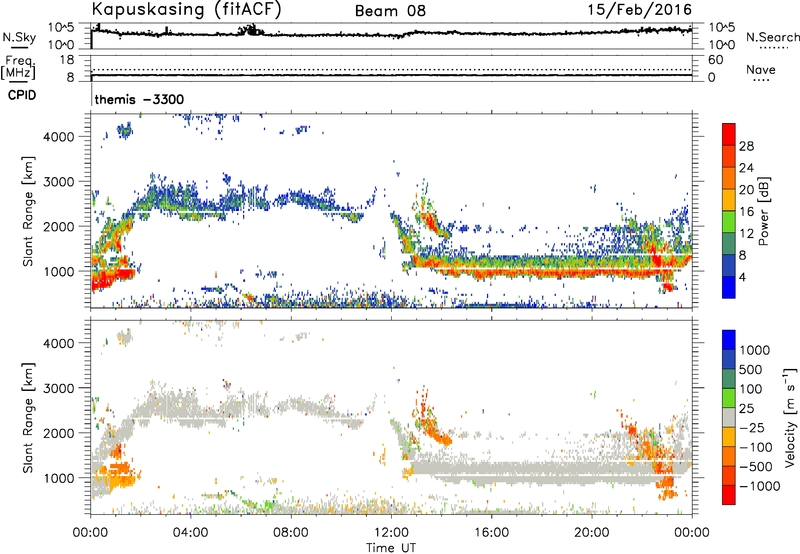Click the blue top segment of Velocity color bar
Viewport: 800px width, 554px height.
[729, 340]
